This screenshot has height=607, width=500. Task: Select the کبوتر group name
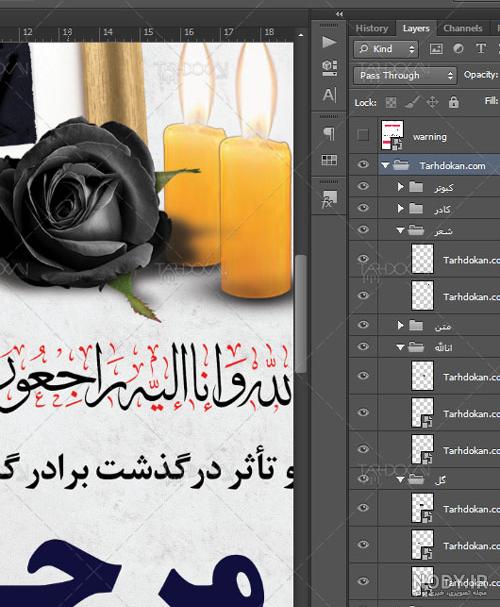pos(443,188)
